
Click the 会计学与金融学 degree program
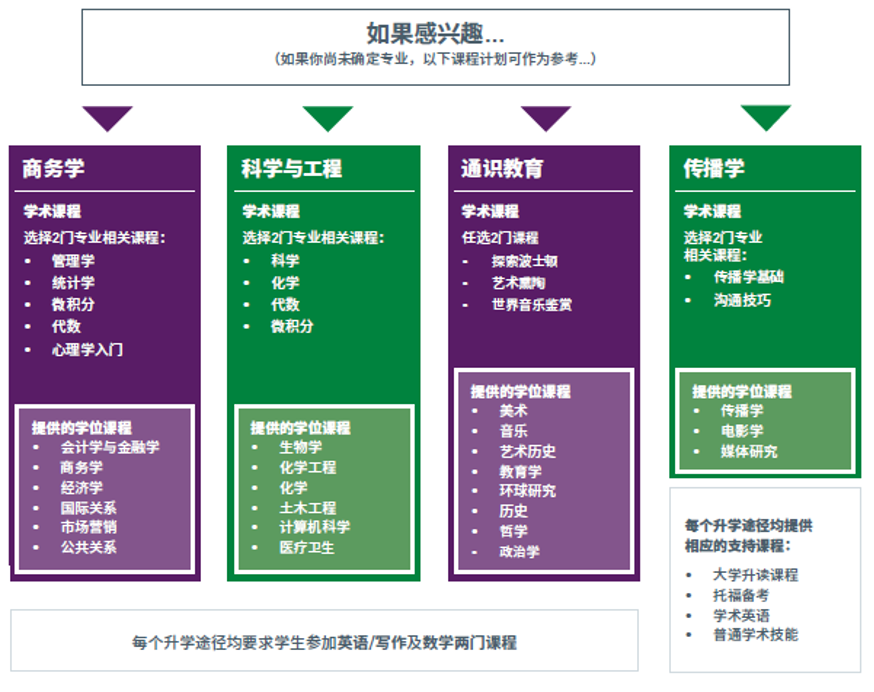[109, 447]
